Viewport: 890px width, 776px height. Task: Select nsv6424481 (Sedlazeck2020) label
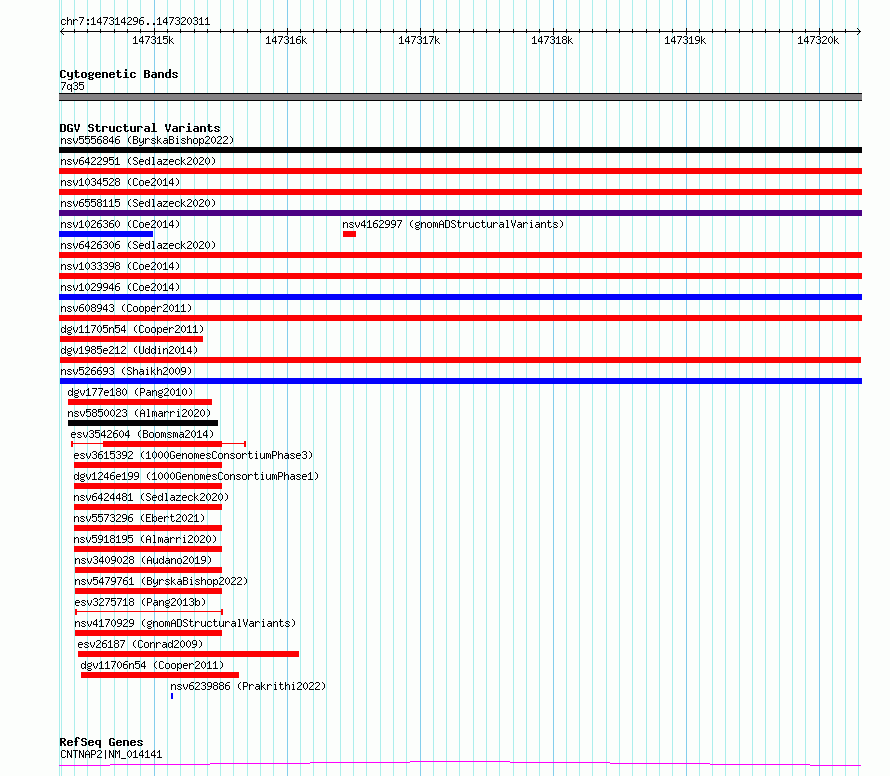coord(151,497)
